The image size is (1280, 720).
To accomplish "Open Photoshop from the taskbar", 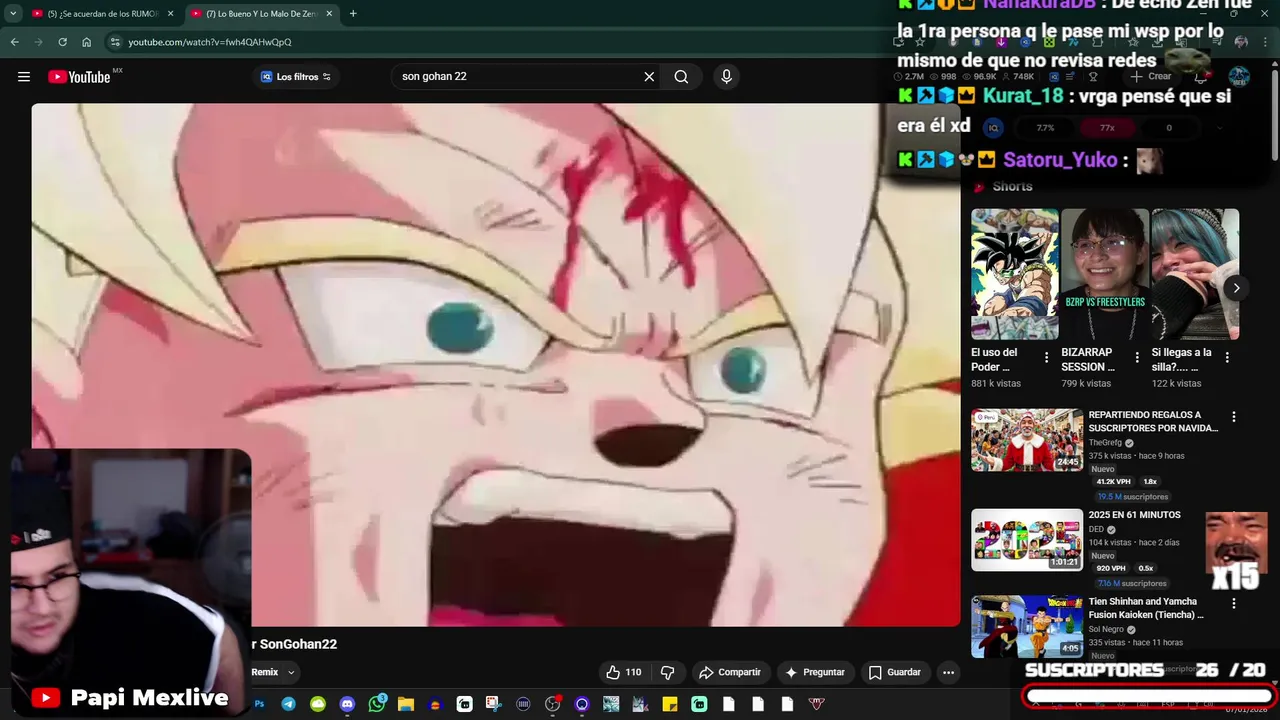I will pyautogui.click(x=259, y=704).
